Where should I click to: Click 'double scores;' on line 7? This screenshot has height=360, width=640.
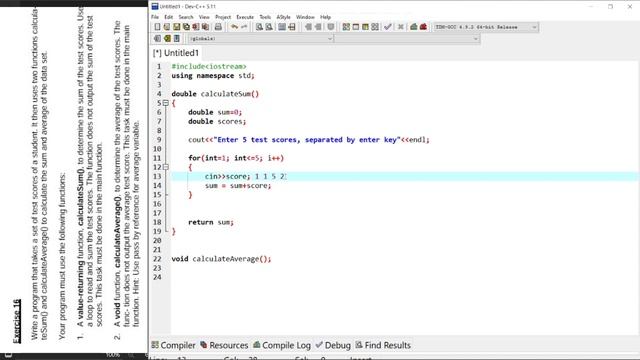click(x=217, y=121)
